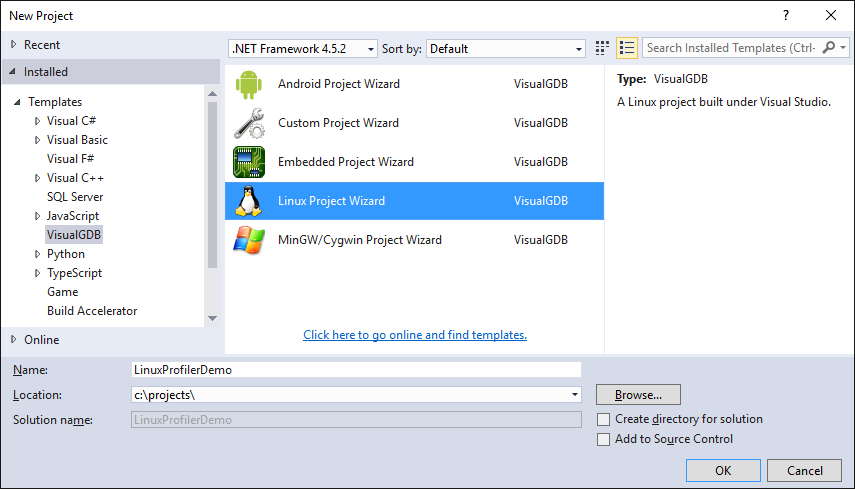Click the Custom Project wrench icon
This screenshot has width=855, height=489.
coord(249,123)
